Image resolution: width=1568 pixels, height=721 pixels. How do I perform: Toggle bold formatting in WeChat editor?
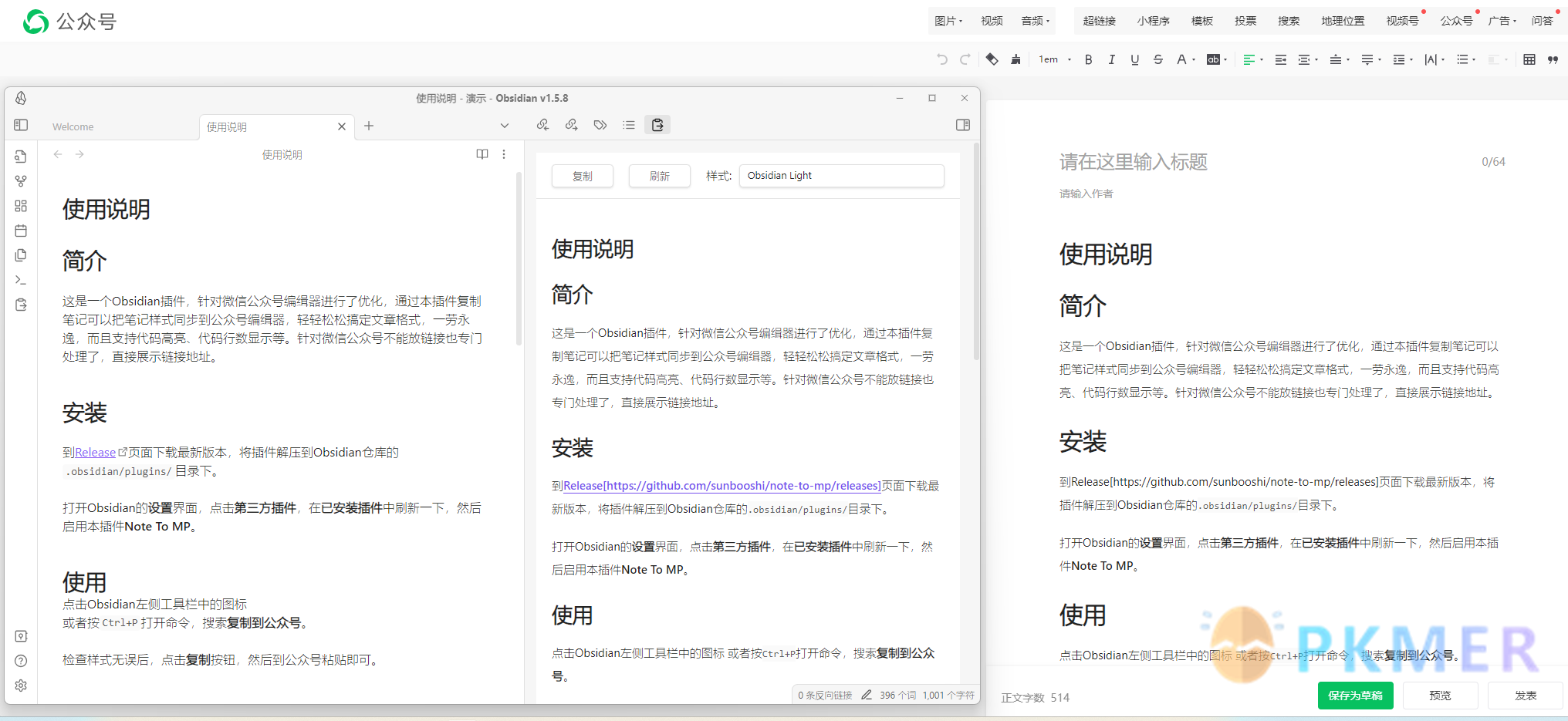click(x=1088, y=59)
